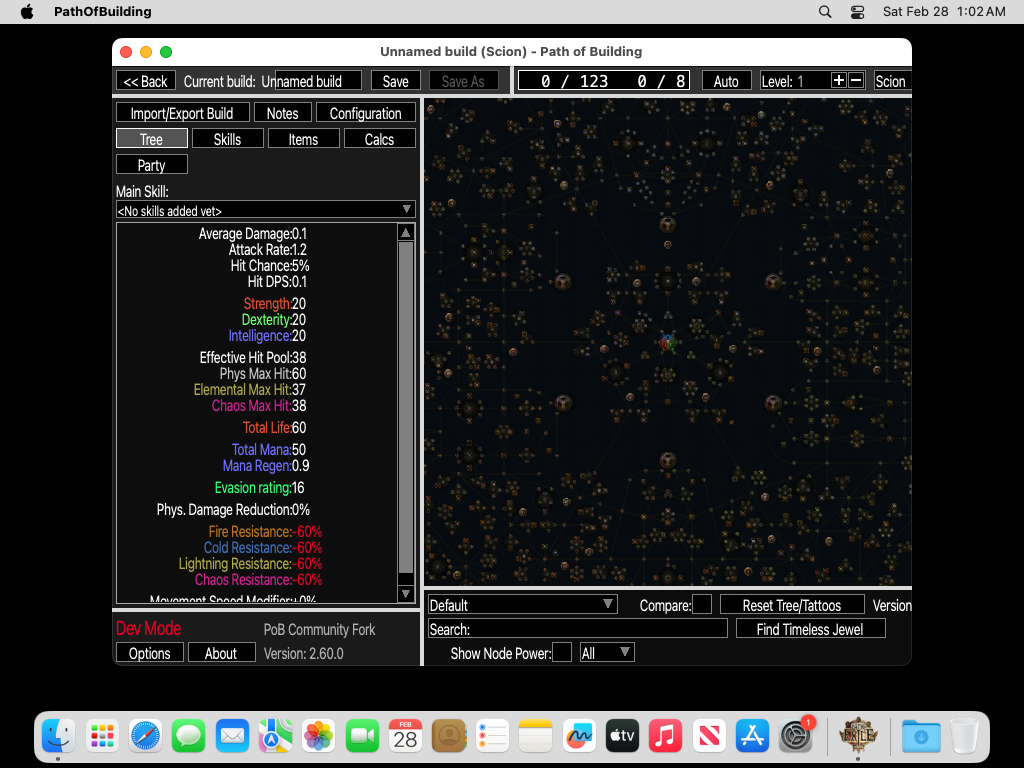Open Messages app in dock

tap(189, 736)
